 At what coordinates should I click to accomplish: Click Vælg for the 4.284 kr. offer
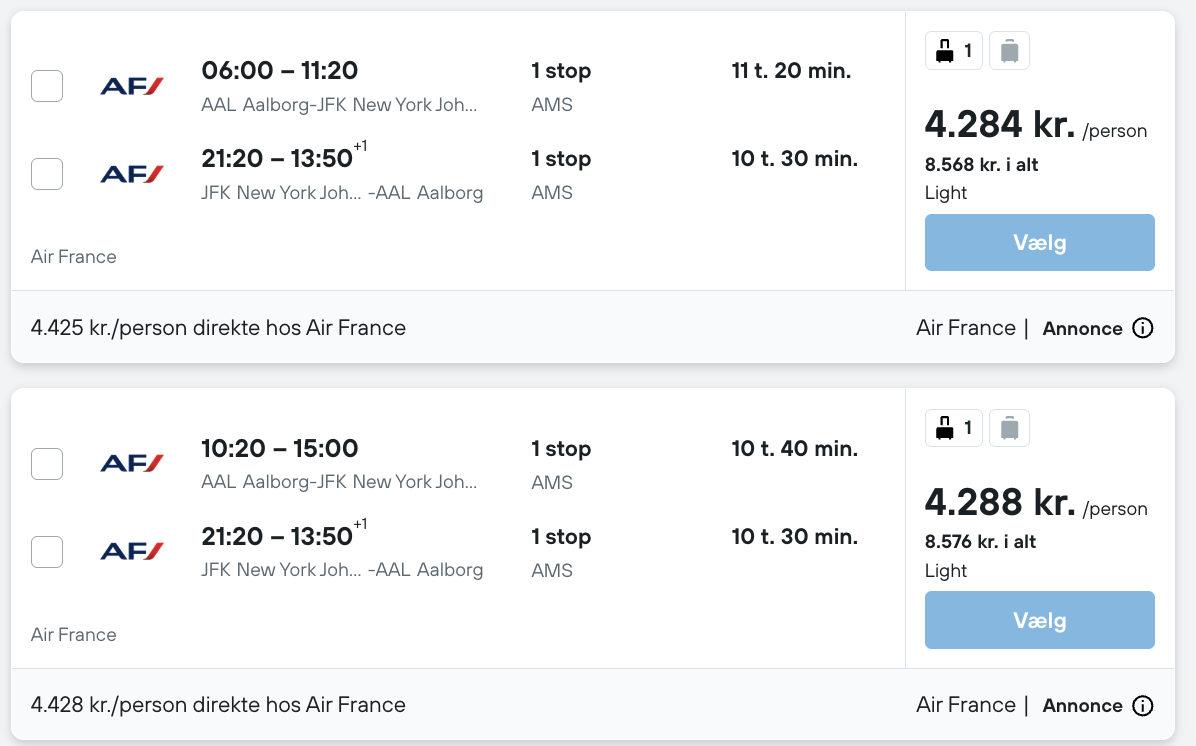point(1040,243)
